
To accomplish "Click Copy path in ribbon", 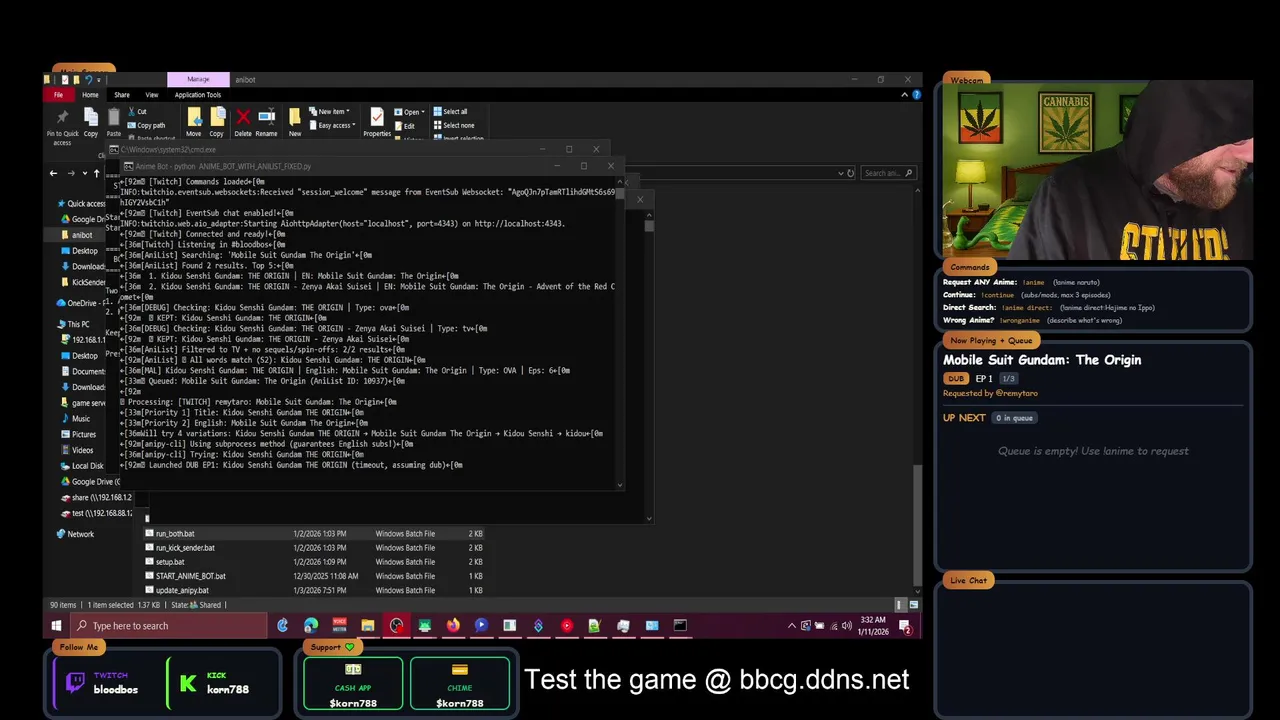I will (146, 125).
